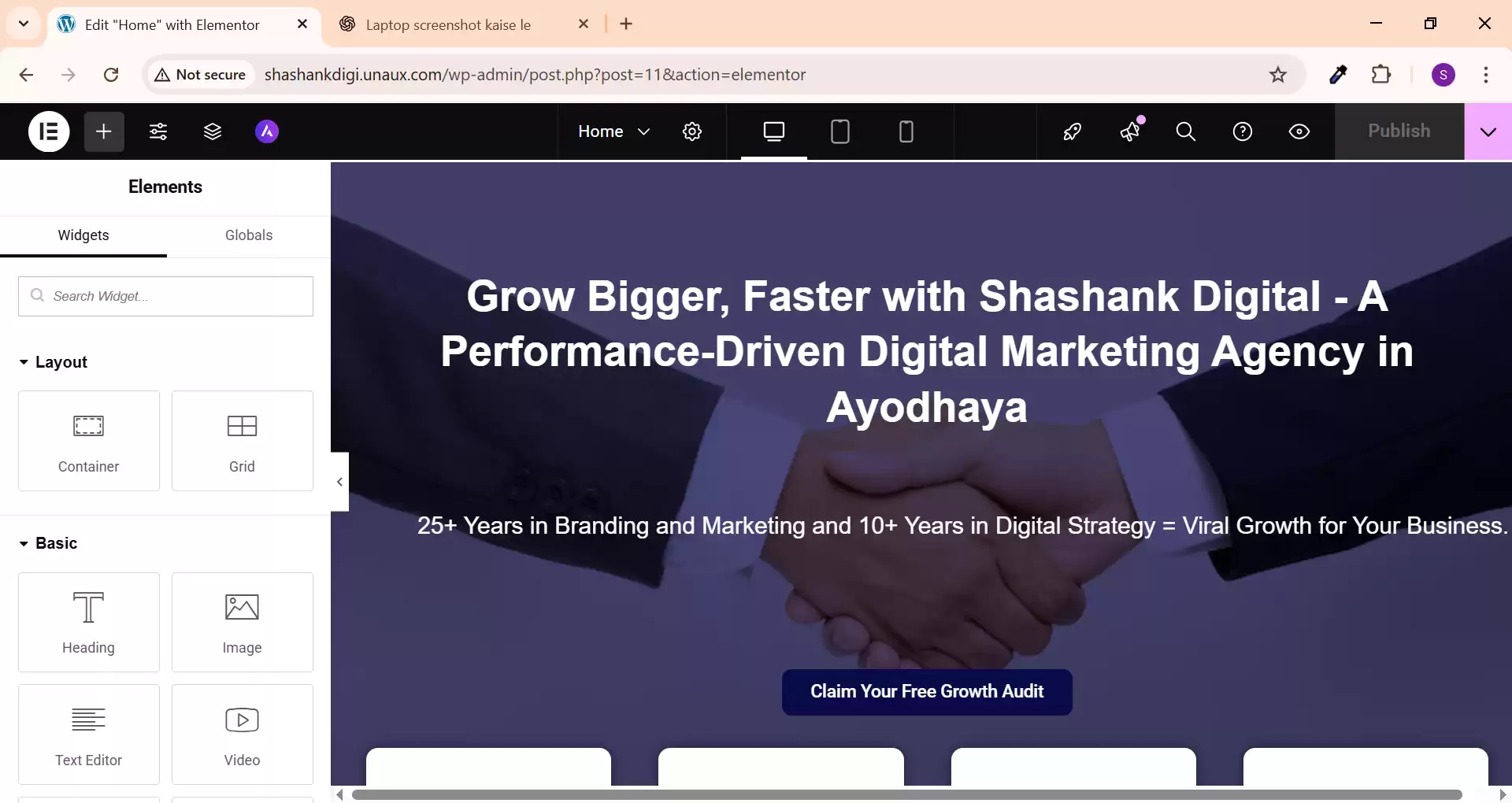Click the Add Element plus icon
1512x803 pixels.
coord(104,131)
